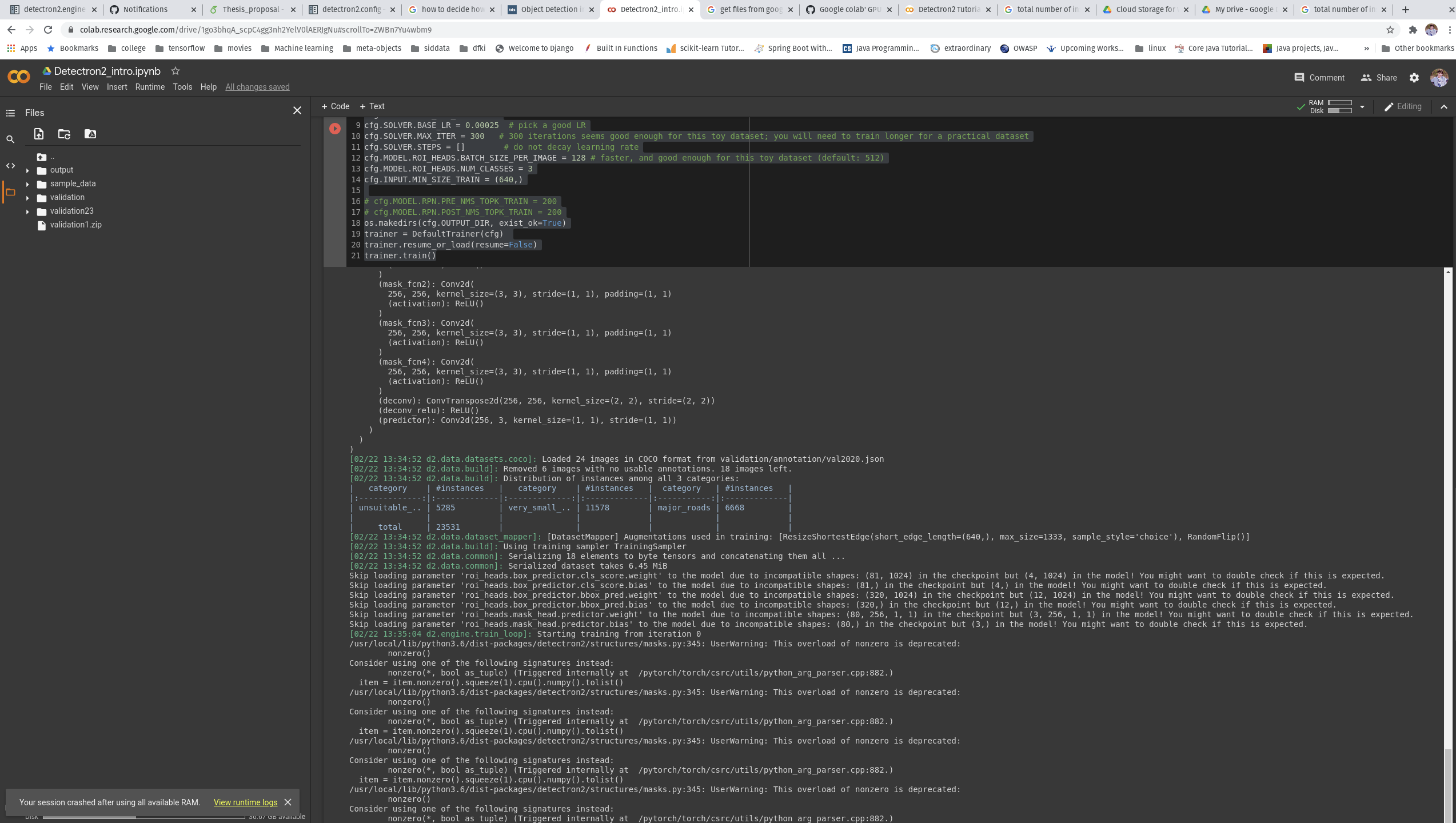Select validation1.zip in the file tree
1456x823 pixels.
coord(76,225)
